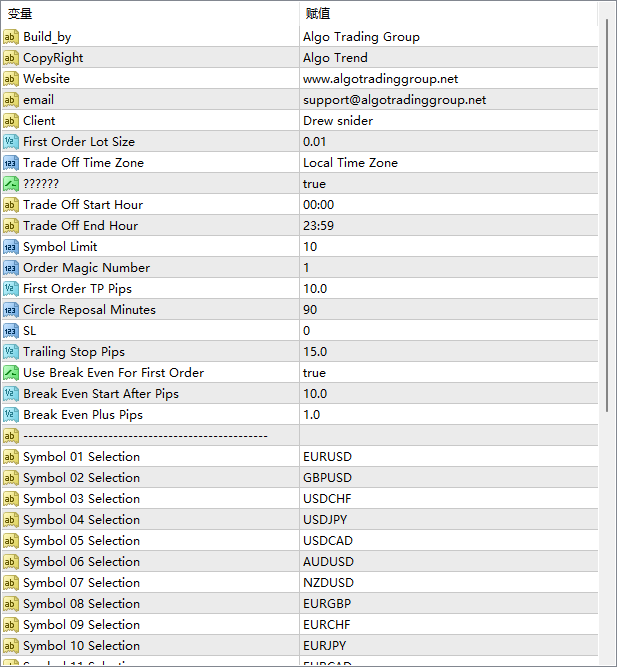This screenshot has height=667, width=617.
Task: Click the double icon beside Trailing Stop Pips
Action: tap(11, 352)
